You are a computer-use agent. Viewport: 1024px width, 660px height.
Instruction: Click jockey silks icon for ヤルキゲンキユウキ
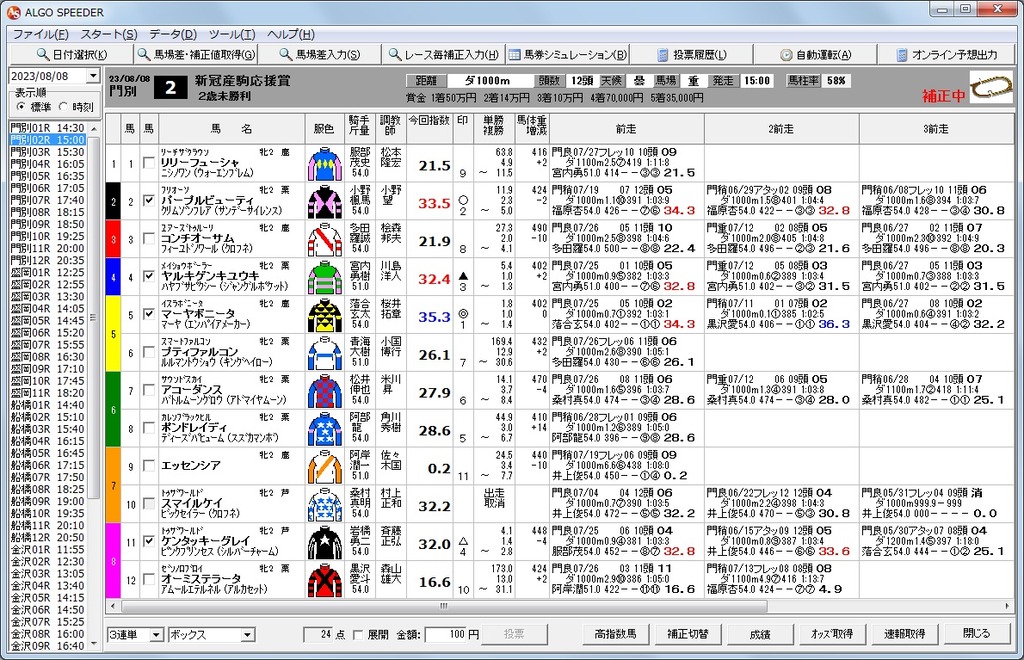point(325,277)
